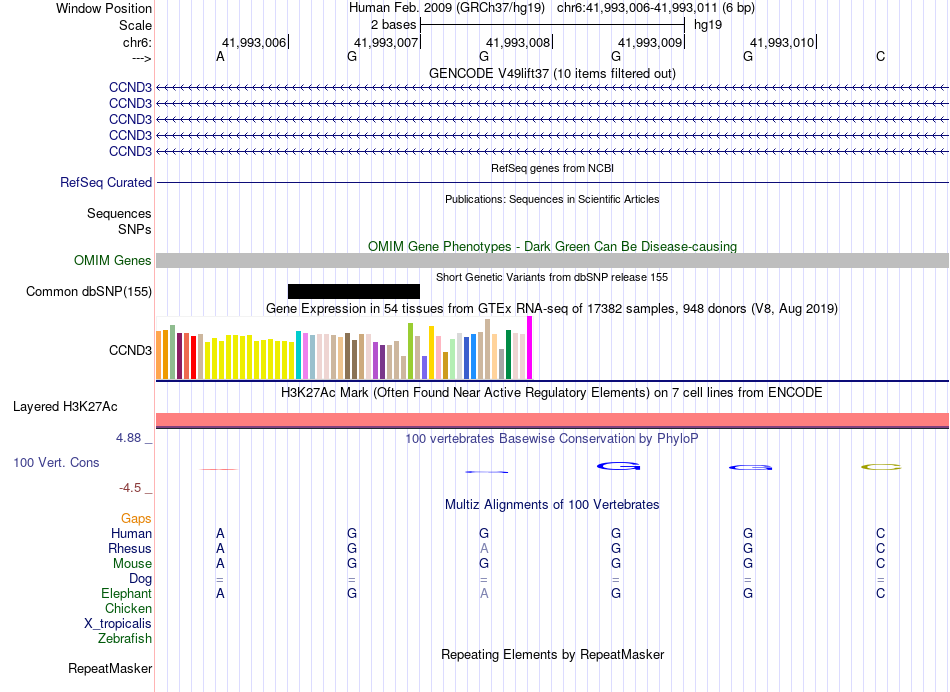Click the Sequences track label
The height and width of the screenshot is (692, 950).
click(119, 213)
